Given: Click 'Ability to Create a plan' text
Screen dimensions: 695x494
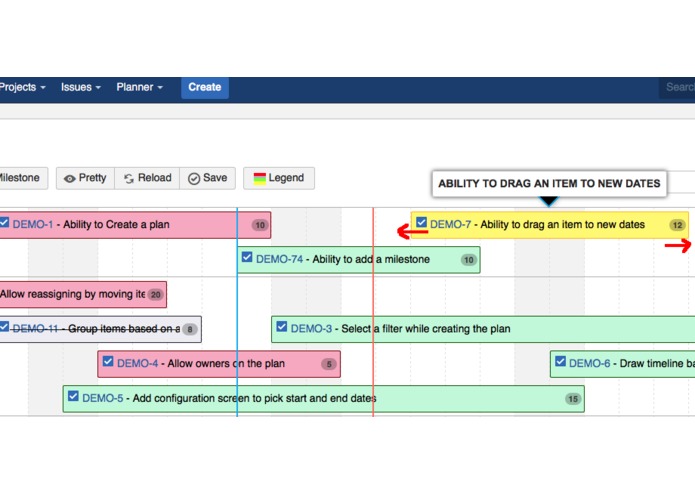Looking at the screenshot, I should [116, 225].
